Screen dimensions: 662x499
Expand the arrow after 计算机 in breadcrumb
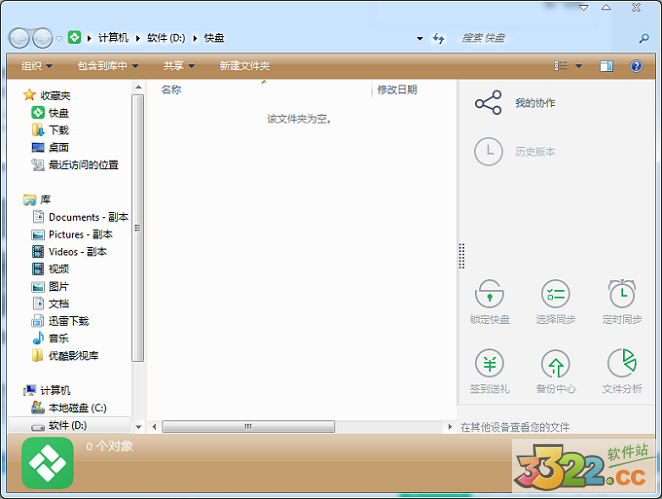138,38
